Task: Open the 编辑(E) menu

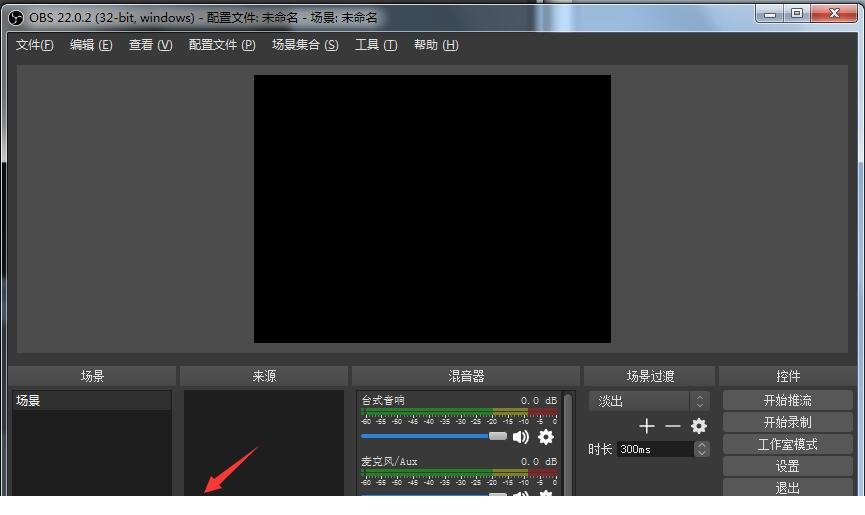Action: [x=91, y=45]
